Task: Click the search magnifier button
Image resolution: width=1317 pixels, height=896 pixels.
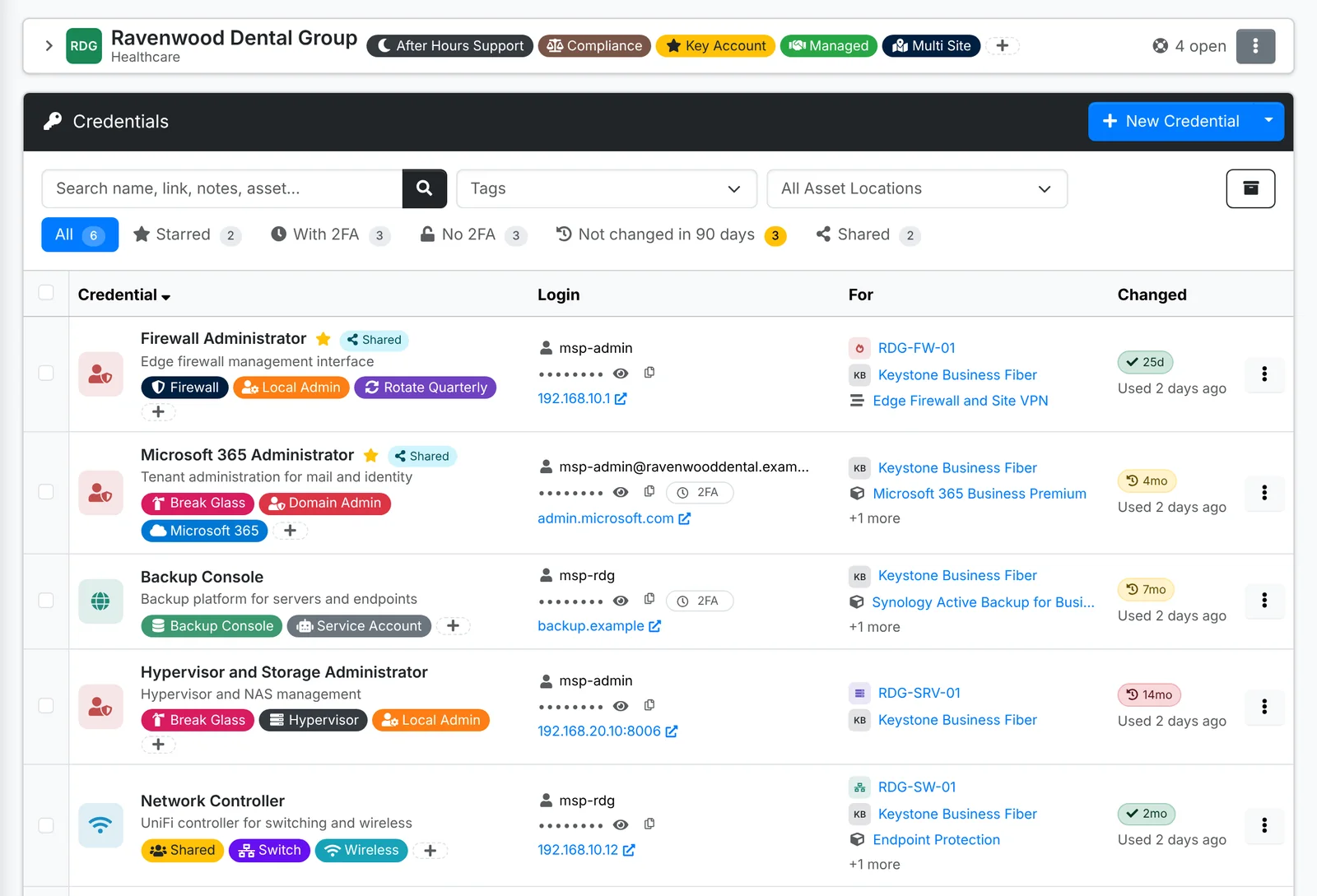Action: [x=425, y=188]
